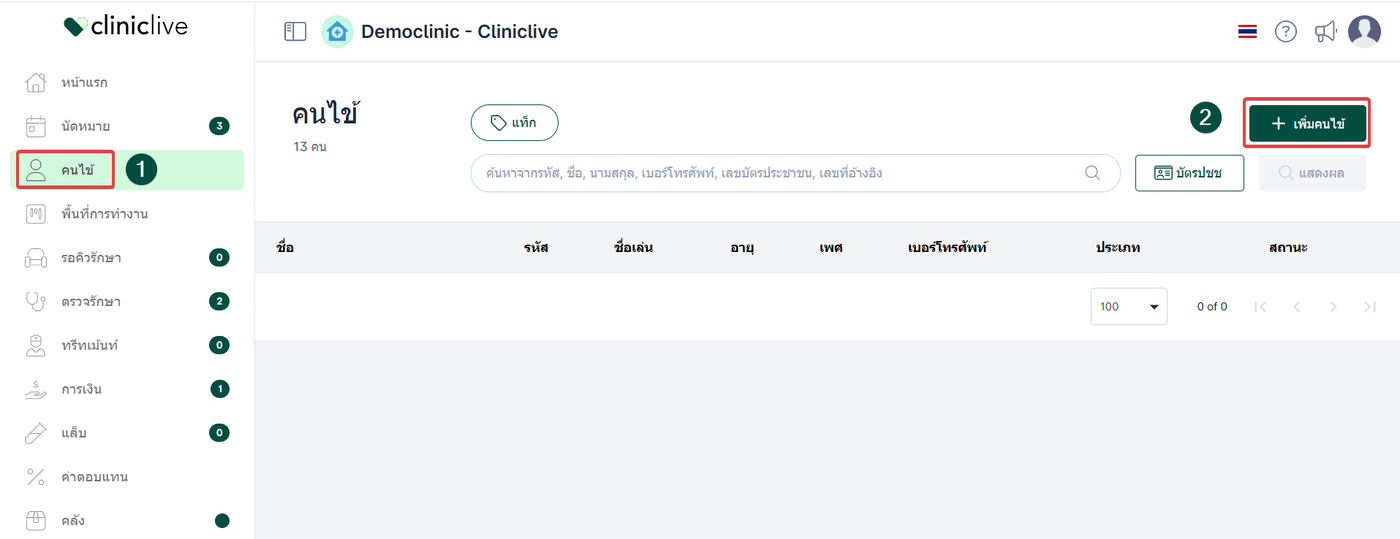Click the search magnifier icon in search box

click(x=1093, y=173)
